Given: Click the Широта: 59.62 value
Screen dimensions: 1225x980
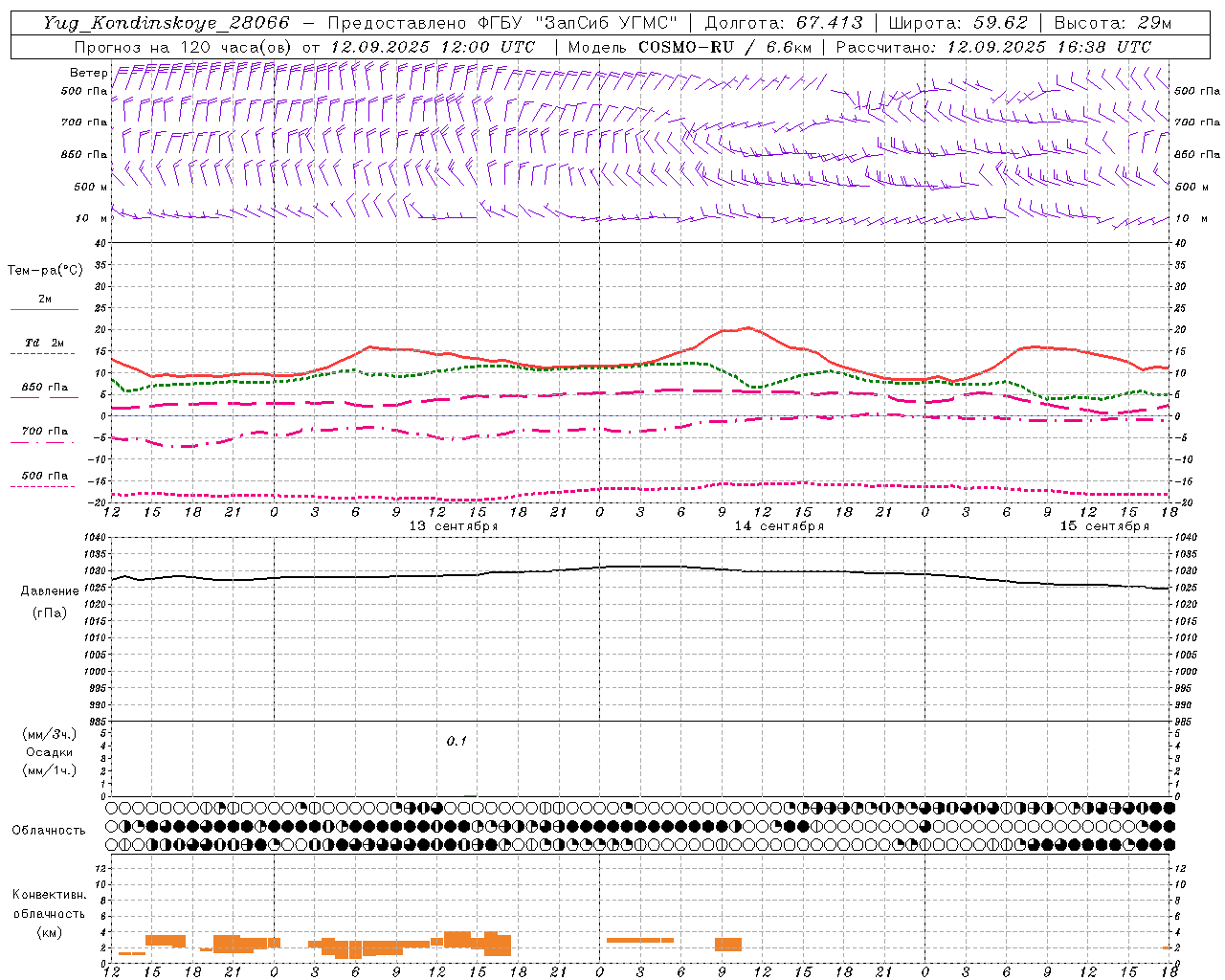Looking at the screenshot, I should pyautogui.click(x=958, y=23).
